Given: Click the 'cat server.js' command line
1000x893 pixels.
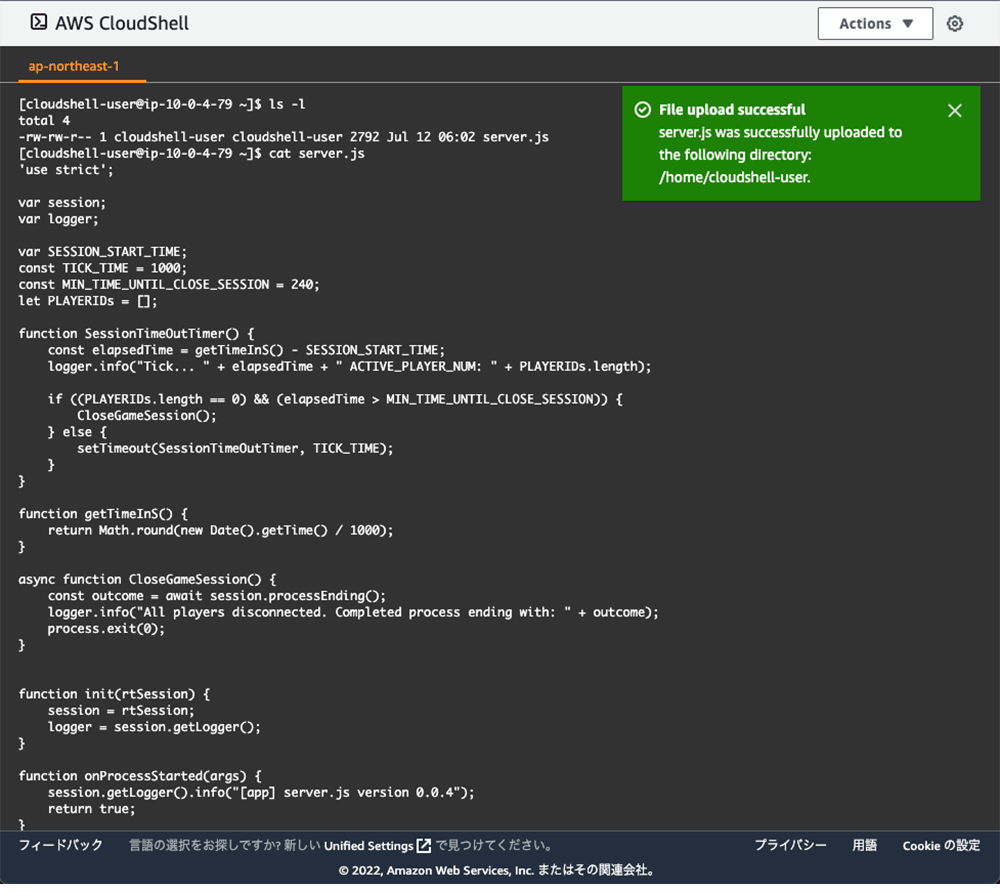Looking at the screenshot, I should pyautogui.click(x=191, y=153).
